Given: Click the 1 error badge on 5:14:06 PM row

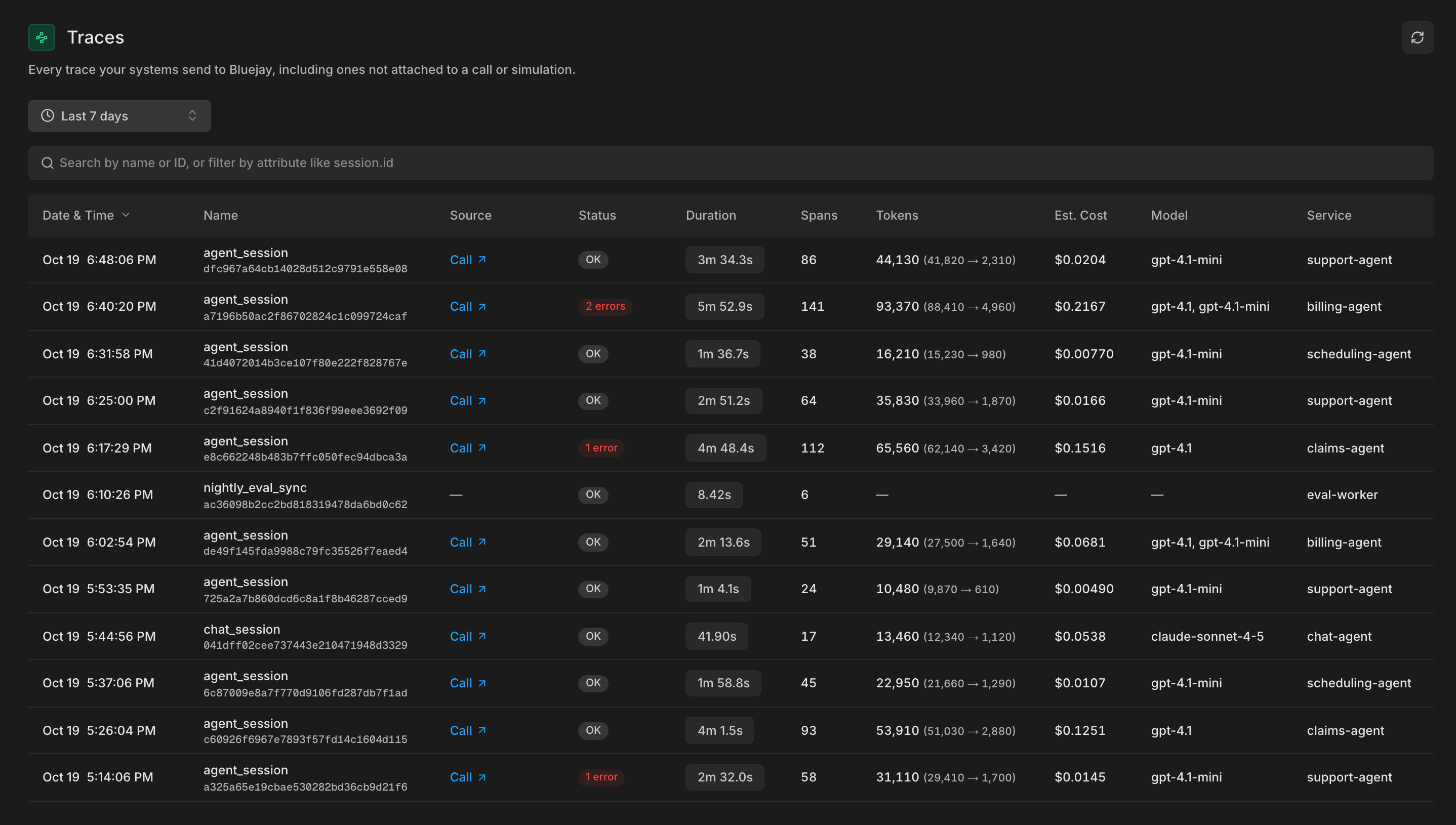Looking at the screenshot, I should click(601, 777).
